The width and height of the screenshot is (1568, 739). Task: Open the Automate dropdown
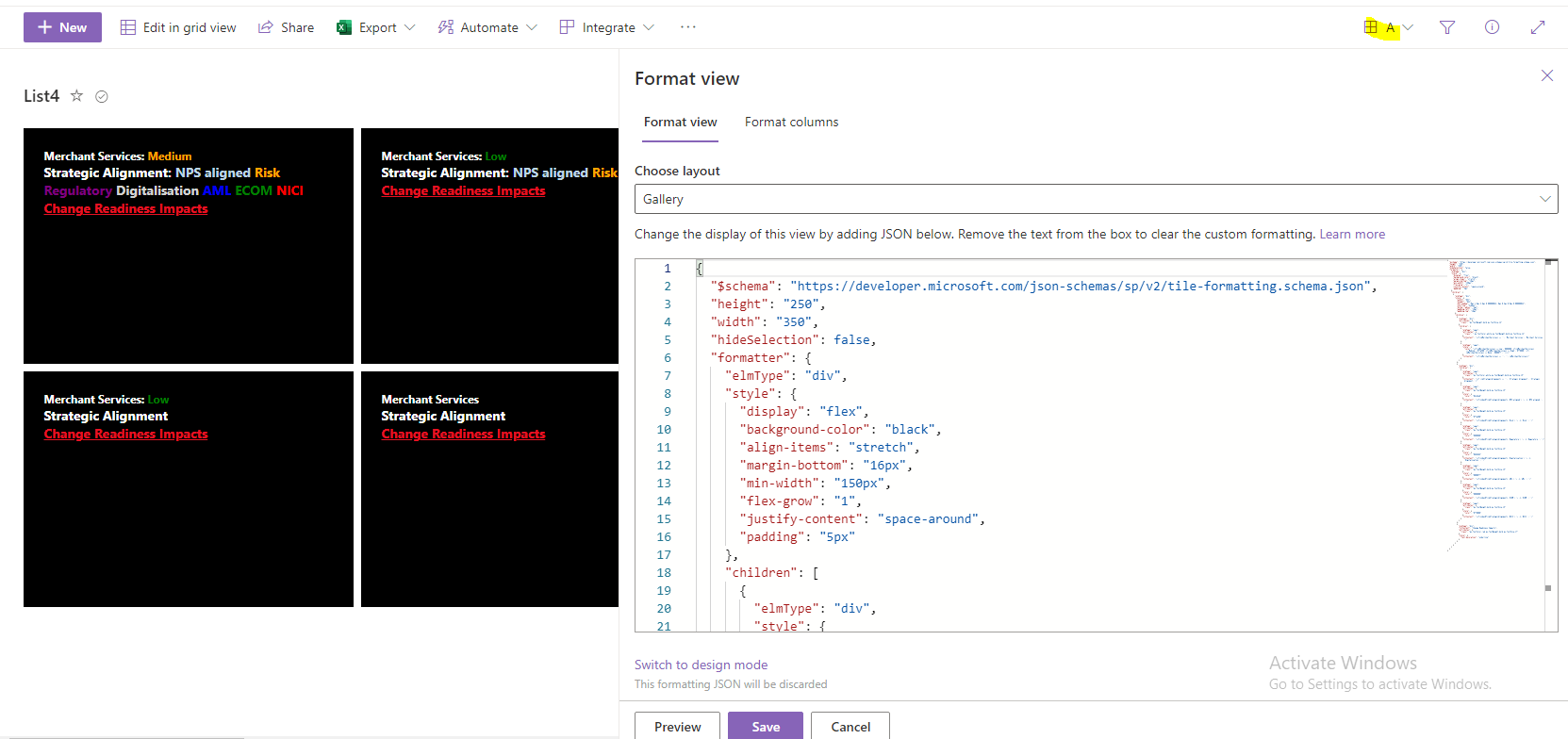[487, 27]
